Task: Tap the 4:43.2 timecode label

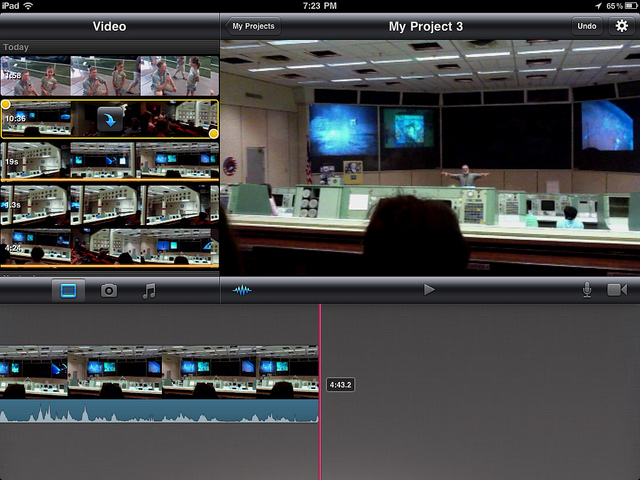Action: coord(340,384)
